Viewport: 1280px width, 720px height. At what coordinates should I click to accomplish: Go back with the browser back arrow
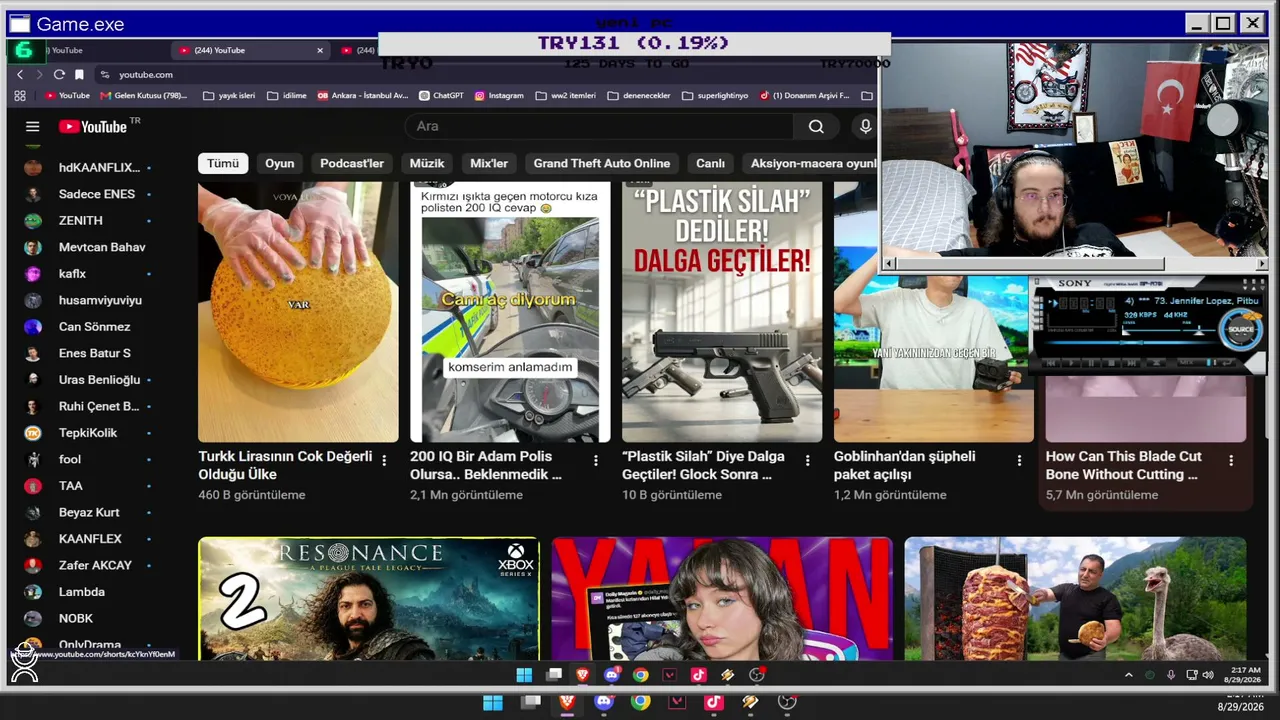pos(20,75)
